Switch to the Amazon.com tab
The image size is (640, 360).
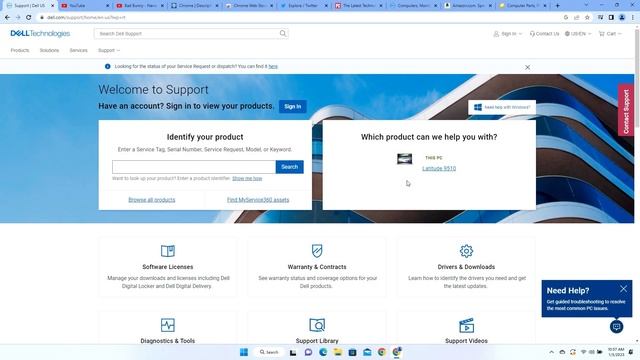(468, 6)
